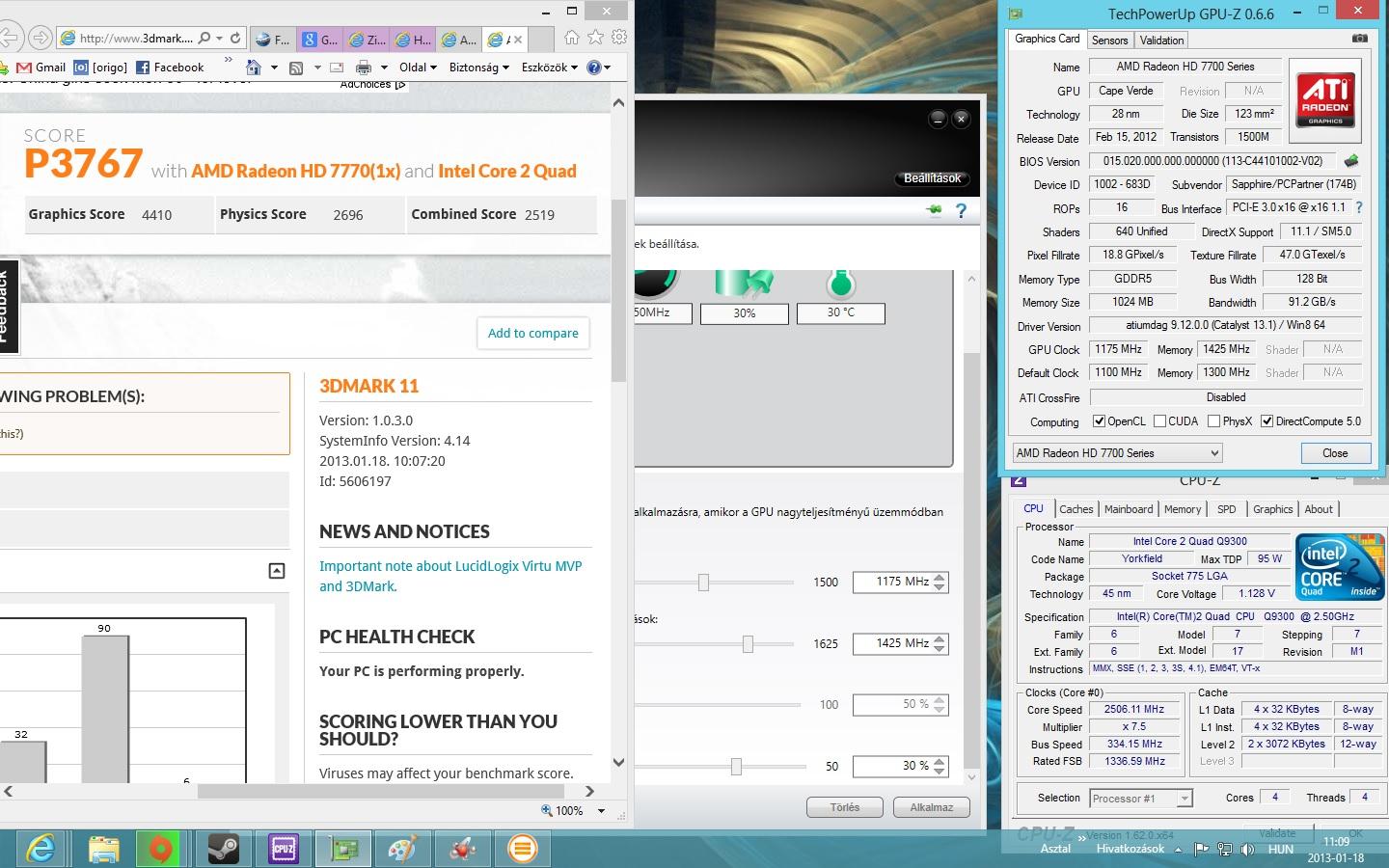This screenshot has height=868, width=1389.
Task: Open the AMD Radeon HD 7700 Series dropdown
Action: click(1117, 453)
